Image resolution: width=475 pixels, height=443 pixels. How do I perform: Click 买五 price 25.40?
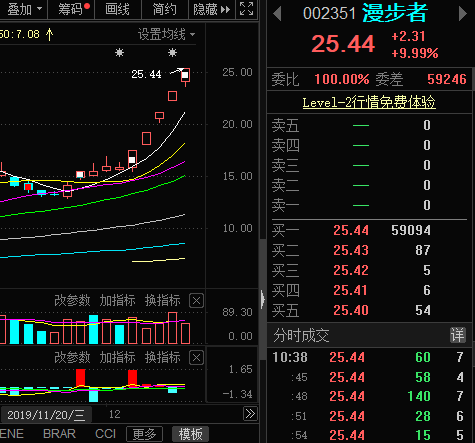pos(351,310)
